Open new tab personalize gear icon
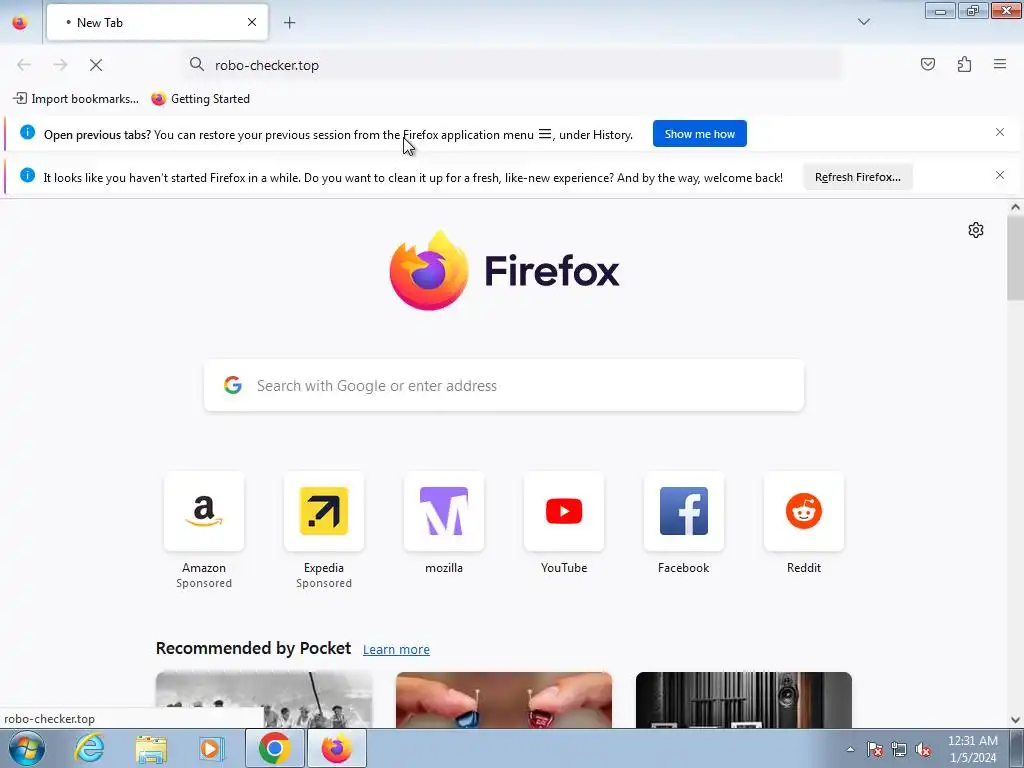The image size is (1024, 768). pos(976,230)
